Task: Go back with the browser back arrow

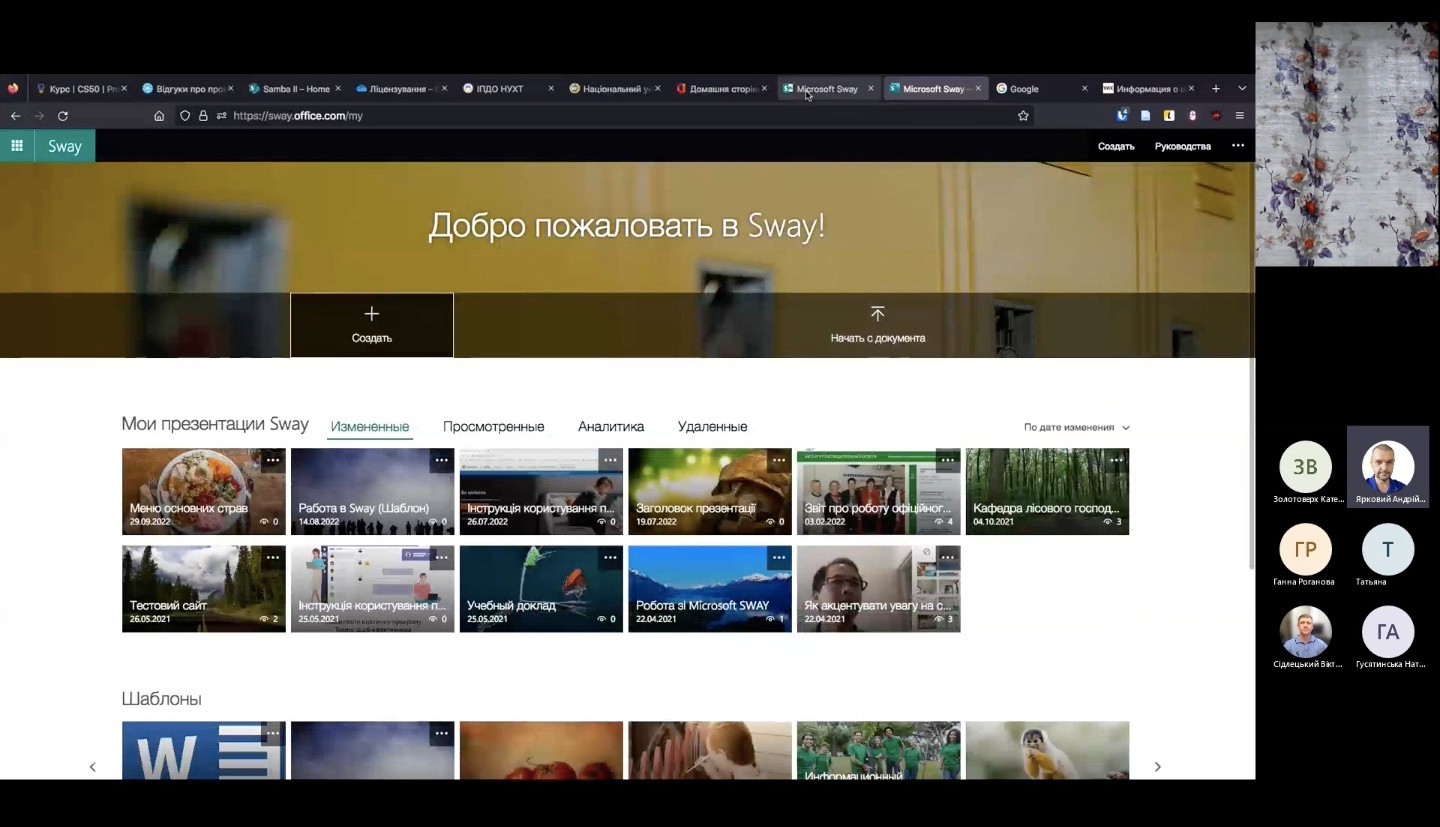Action: point(15,116)
